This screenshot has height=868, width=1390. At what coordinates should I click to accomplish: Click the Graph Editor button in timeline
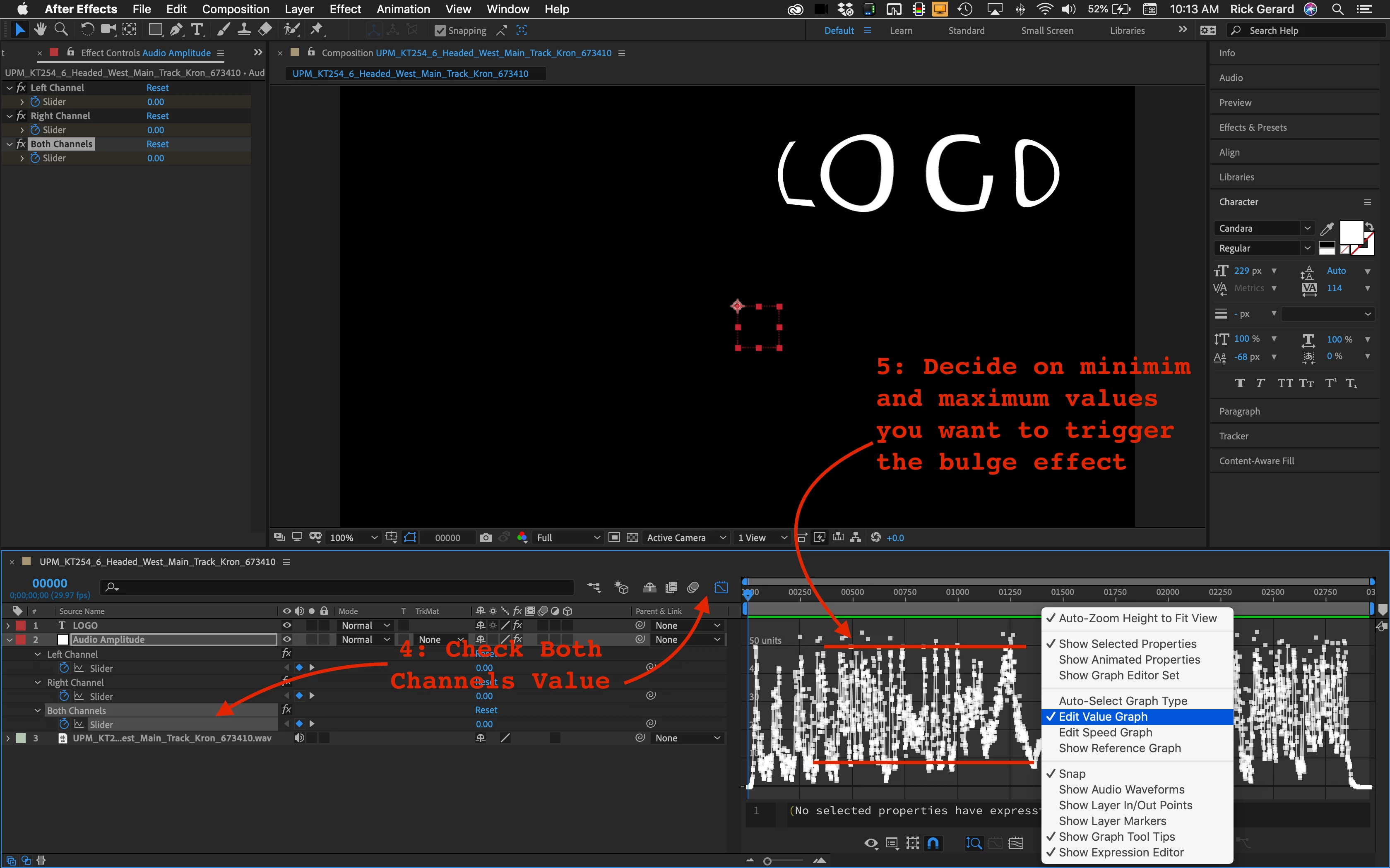click(721, 587)
